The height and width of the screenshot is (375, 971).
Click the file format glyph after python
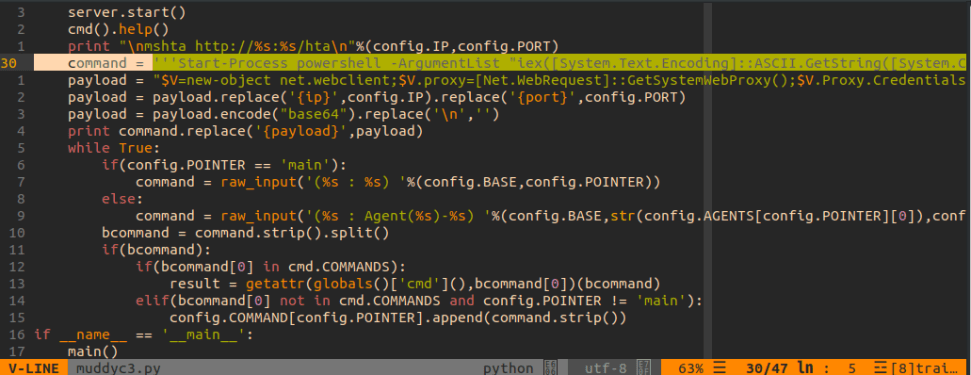click(x=550, y=368)
